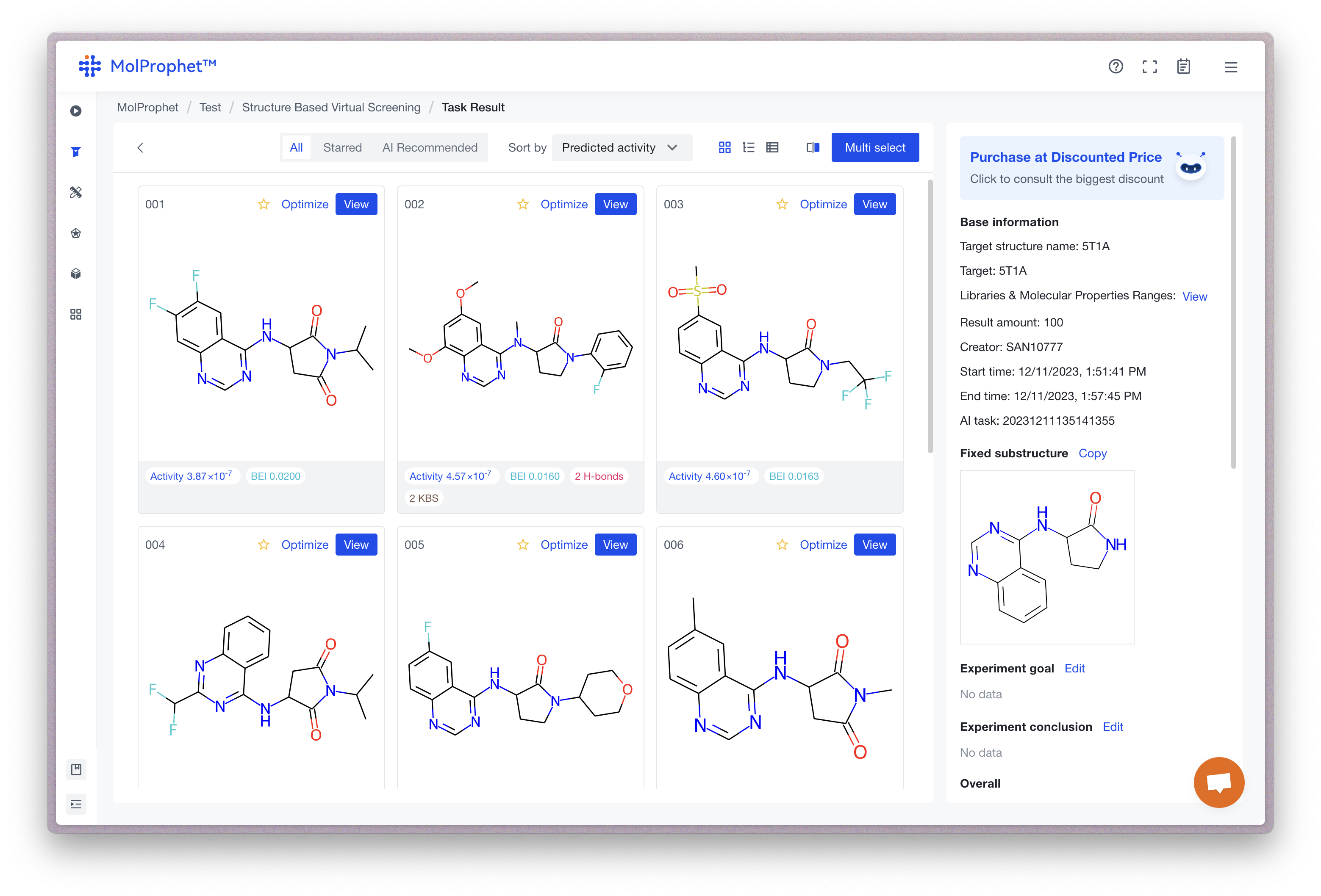1321x896 pixels.
Task: Click the Purchase at Discounted Price banner
Action: [x=1091, y=168]
